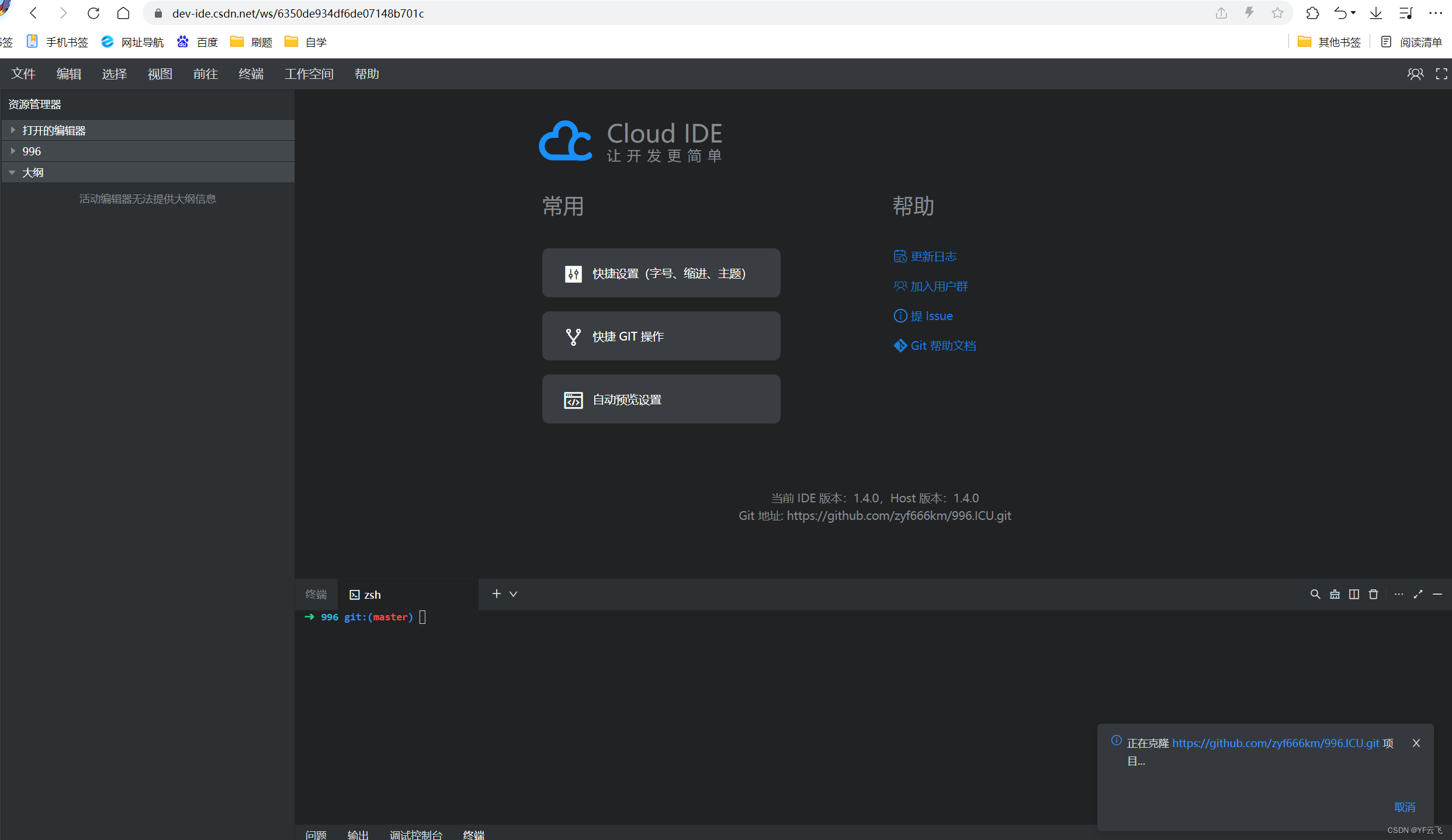
Task: Open a new terminal with the plus icon
Action: click(495, 593)
